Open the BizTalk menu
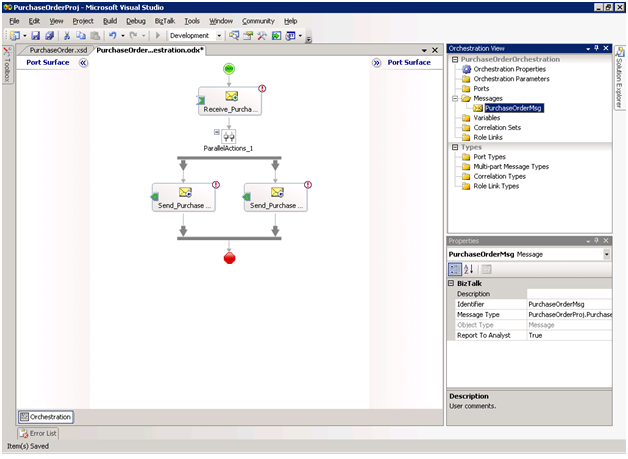Screen dimensions: 628x459 click(x=165, y=21)
